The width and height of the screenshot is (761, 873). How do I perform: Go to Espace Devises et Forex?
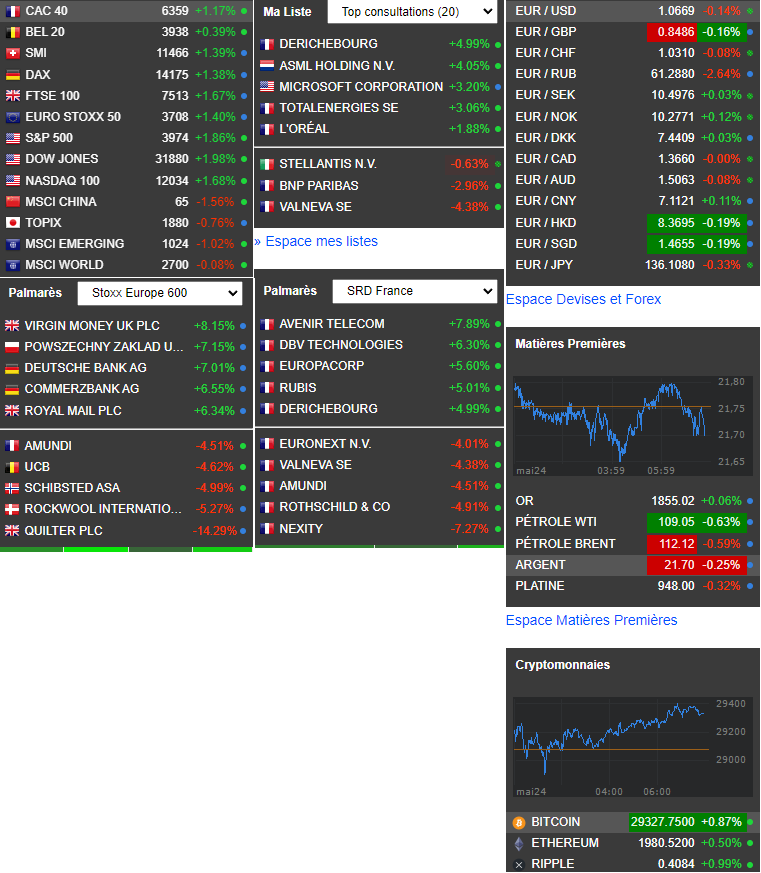[583, 299]
